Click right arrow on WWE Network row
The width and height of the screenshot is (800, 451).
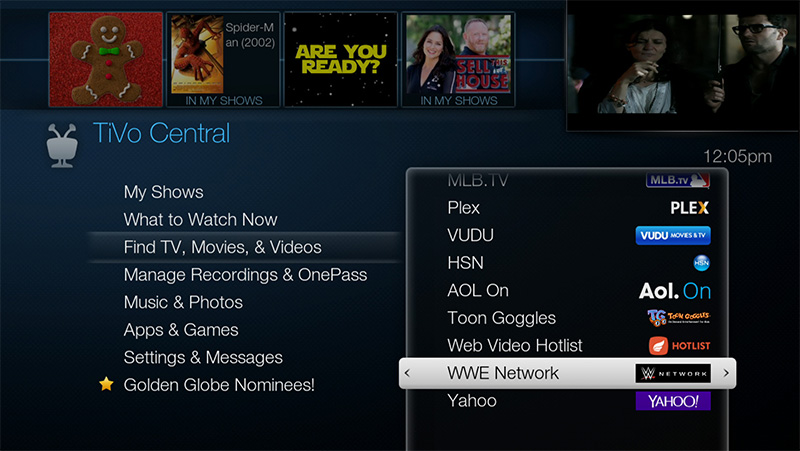726,373
